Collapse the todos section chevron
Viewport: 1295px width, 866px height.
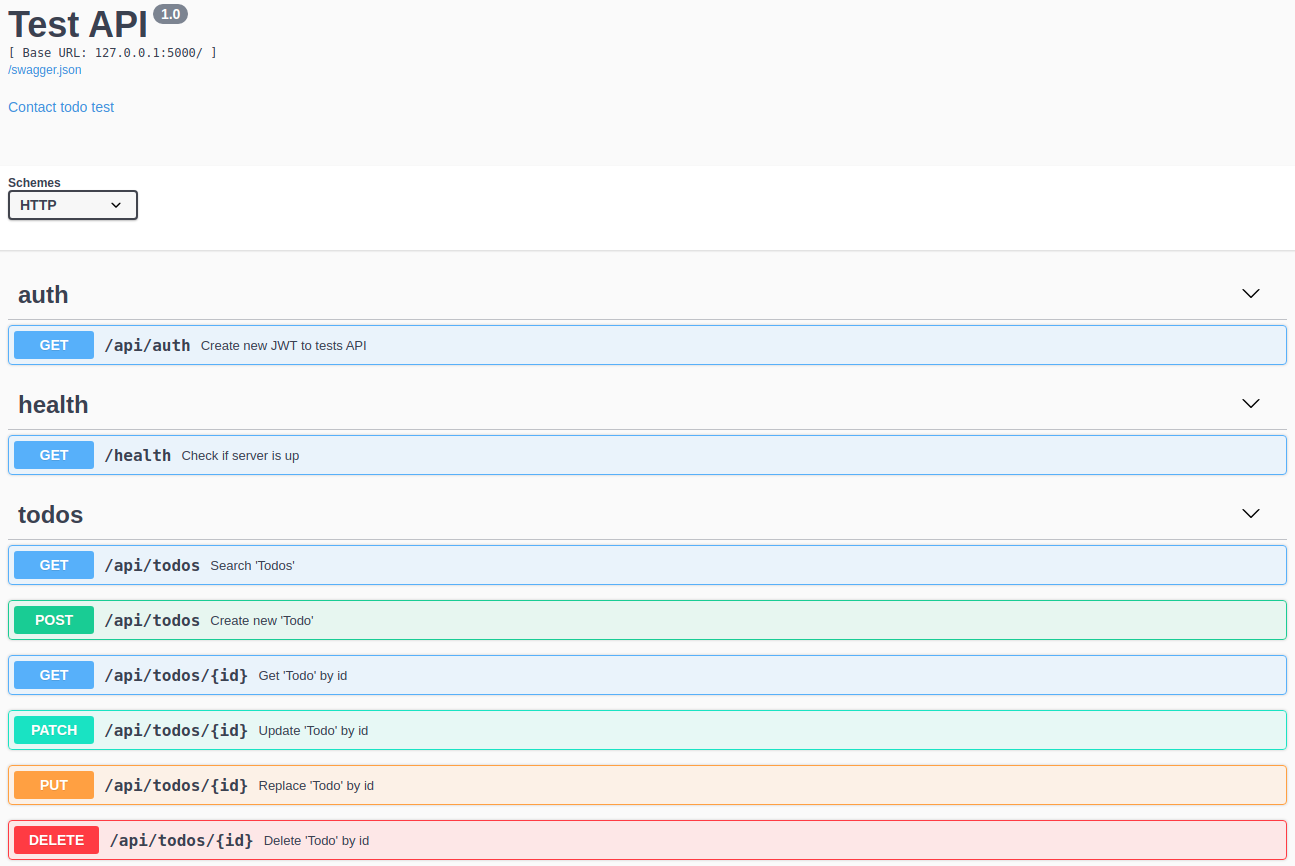(1250, 514)
